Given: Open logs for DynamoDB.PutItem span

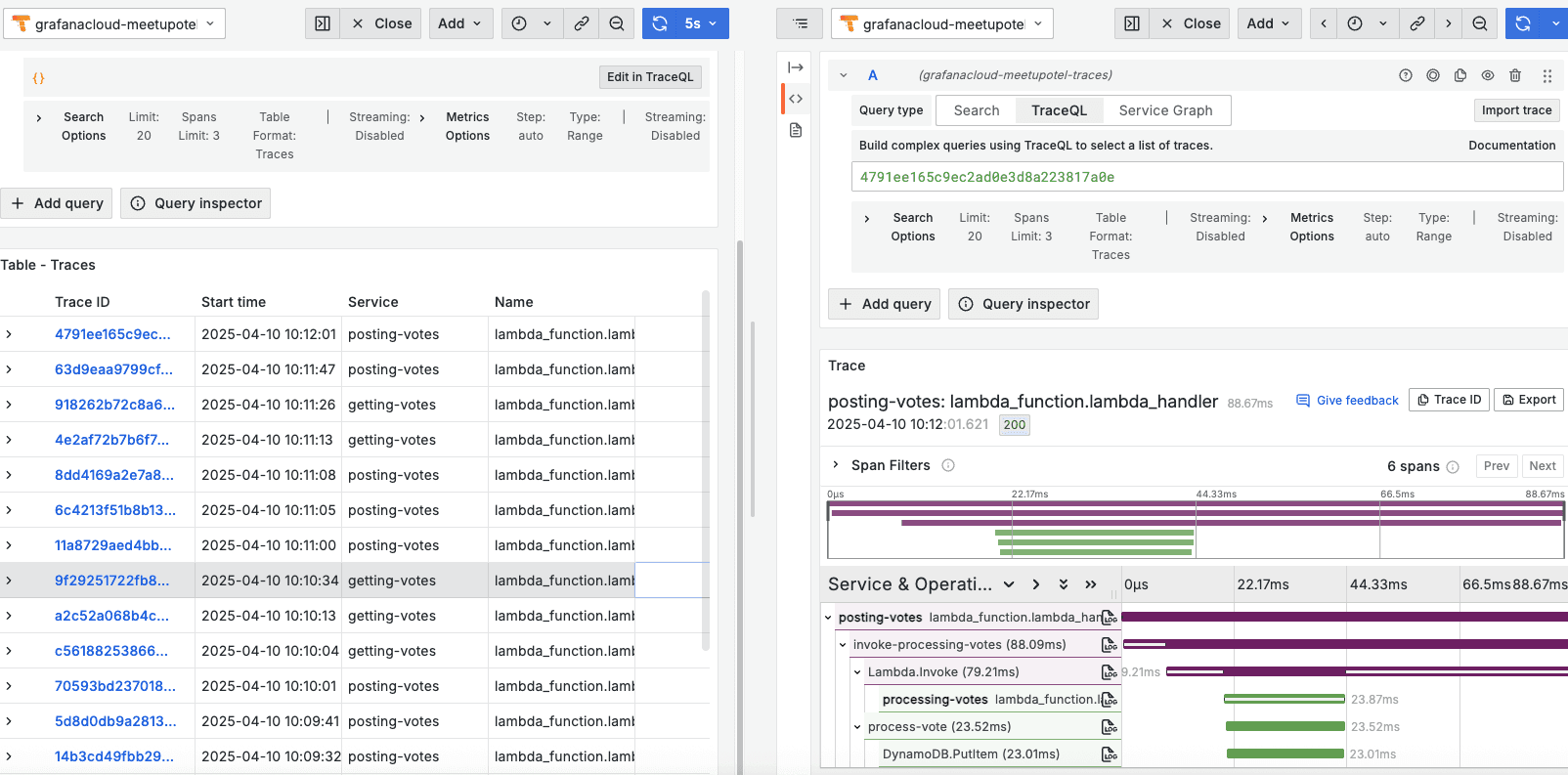Looking at the screenshot, I should (1110, 754).
